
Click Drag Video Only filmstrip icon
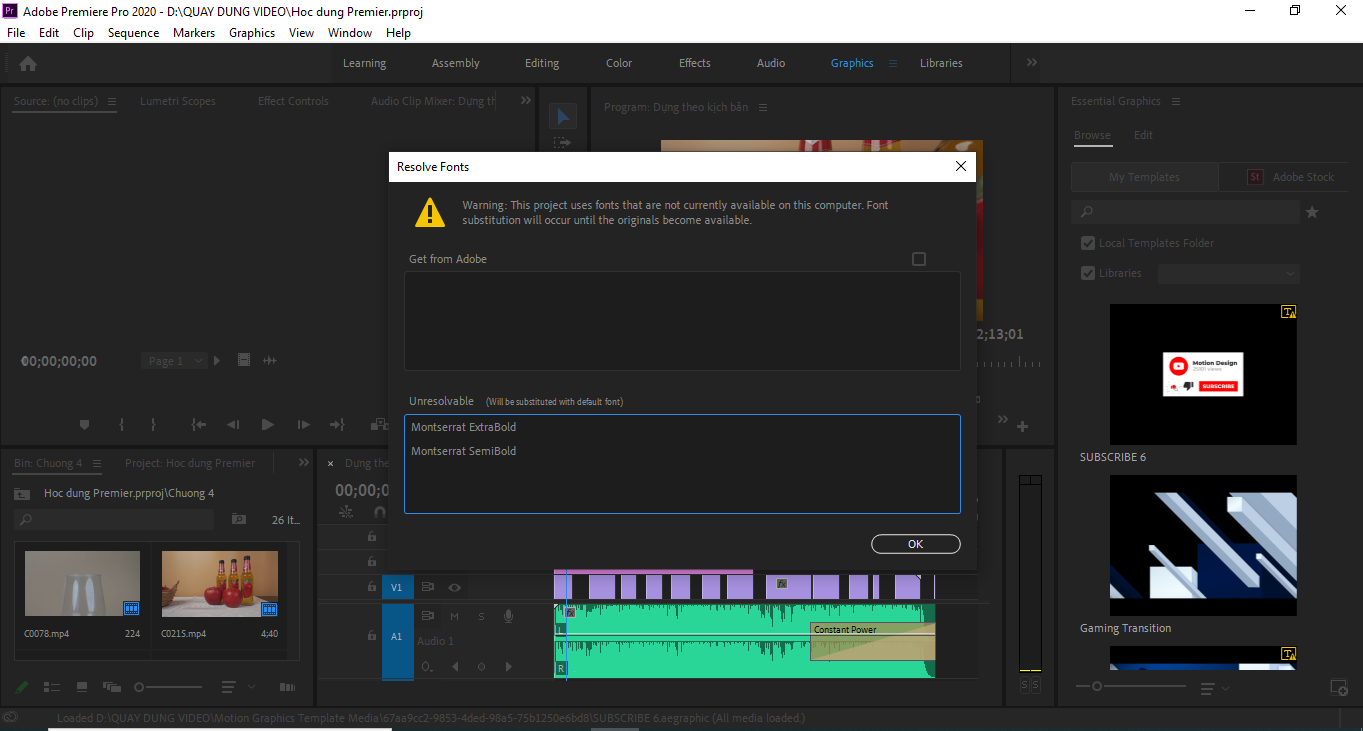[244, 360]
